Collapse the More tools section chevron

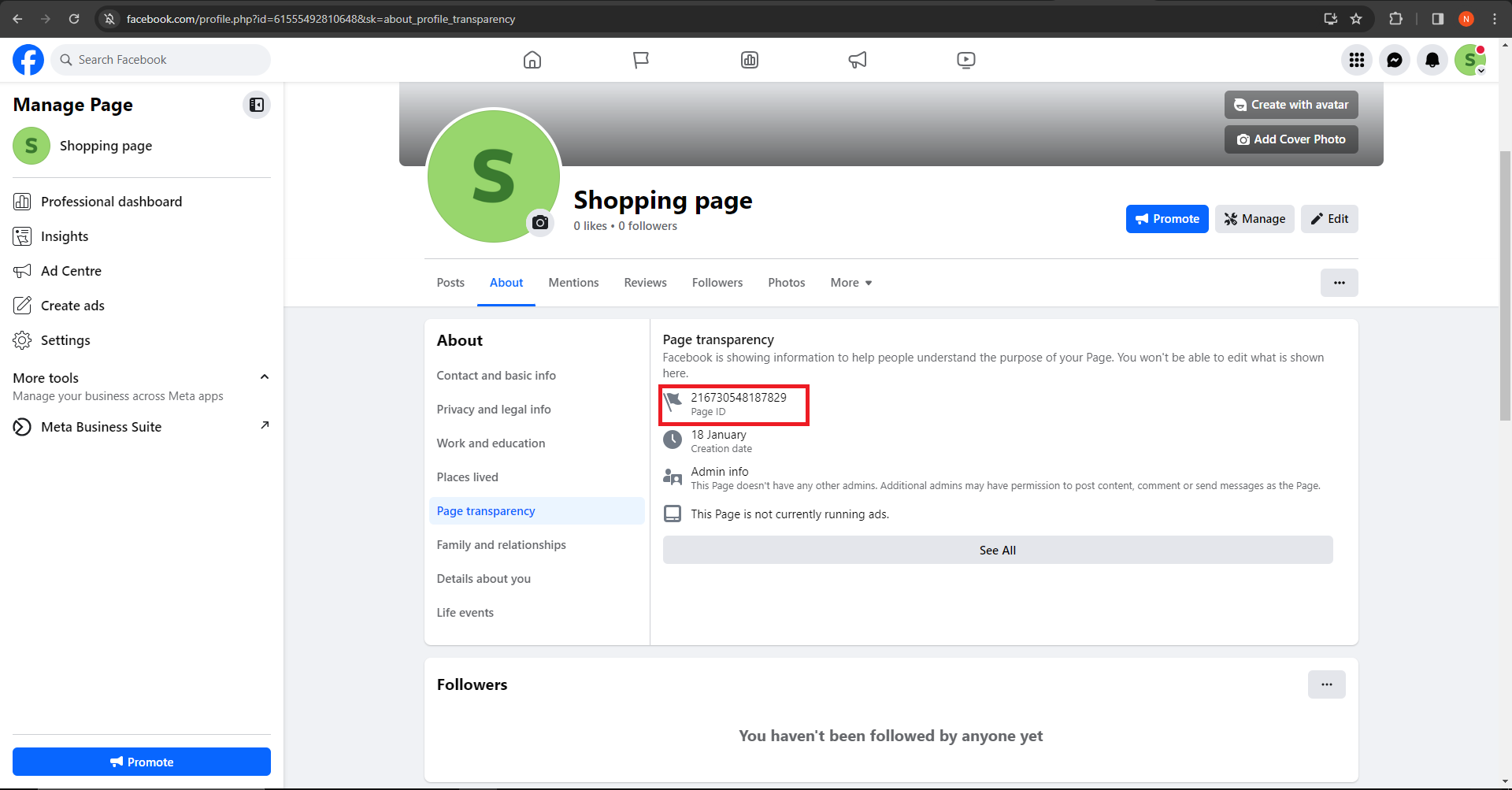point(265,377)
